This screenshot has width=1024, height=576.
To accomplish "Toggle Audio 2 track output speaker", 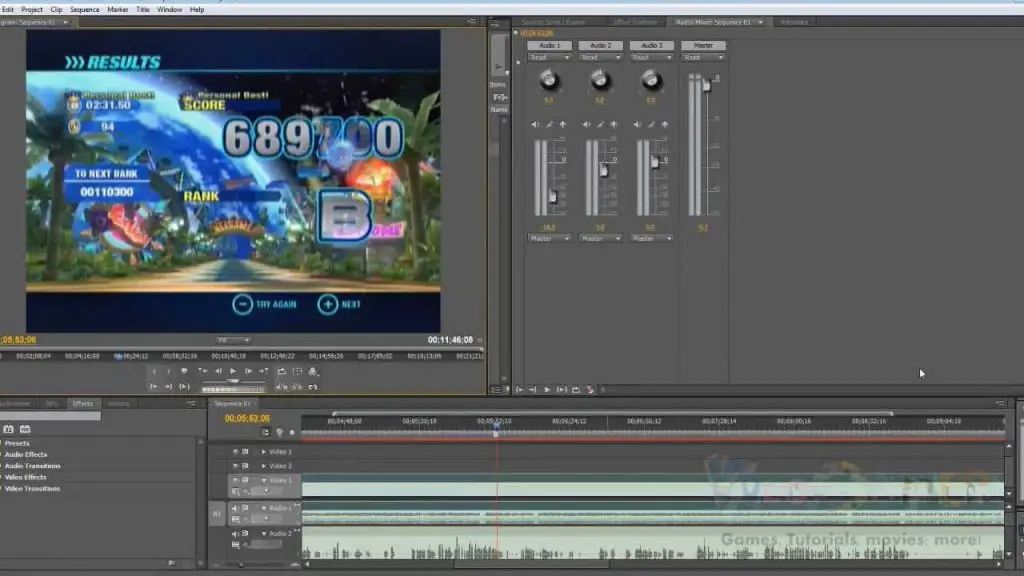I will click(x=235, y=534).
